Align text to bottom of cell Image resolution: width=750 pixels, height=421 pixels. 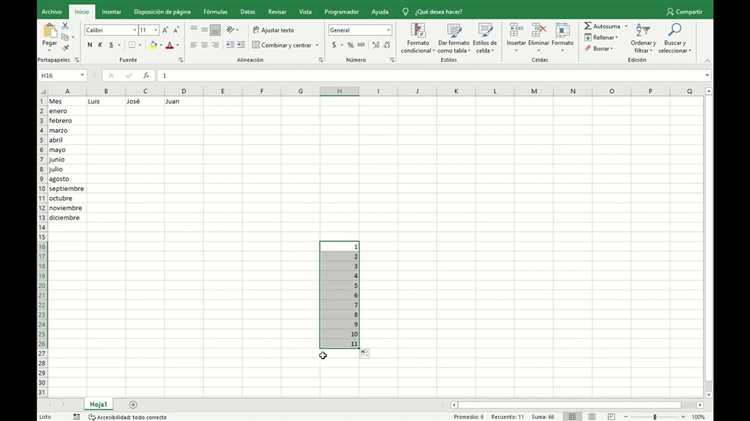pos(215,30)
